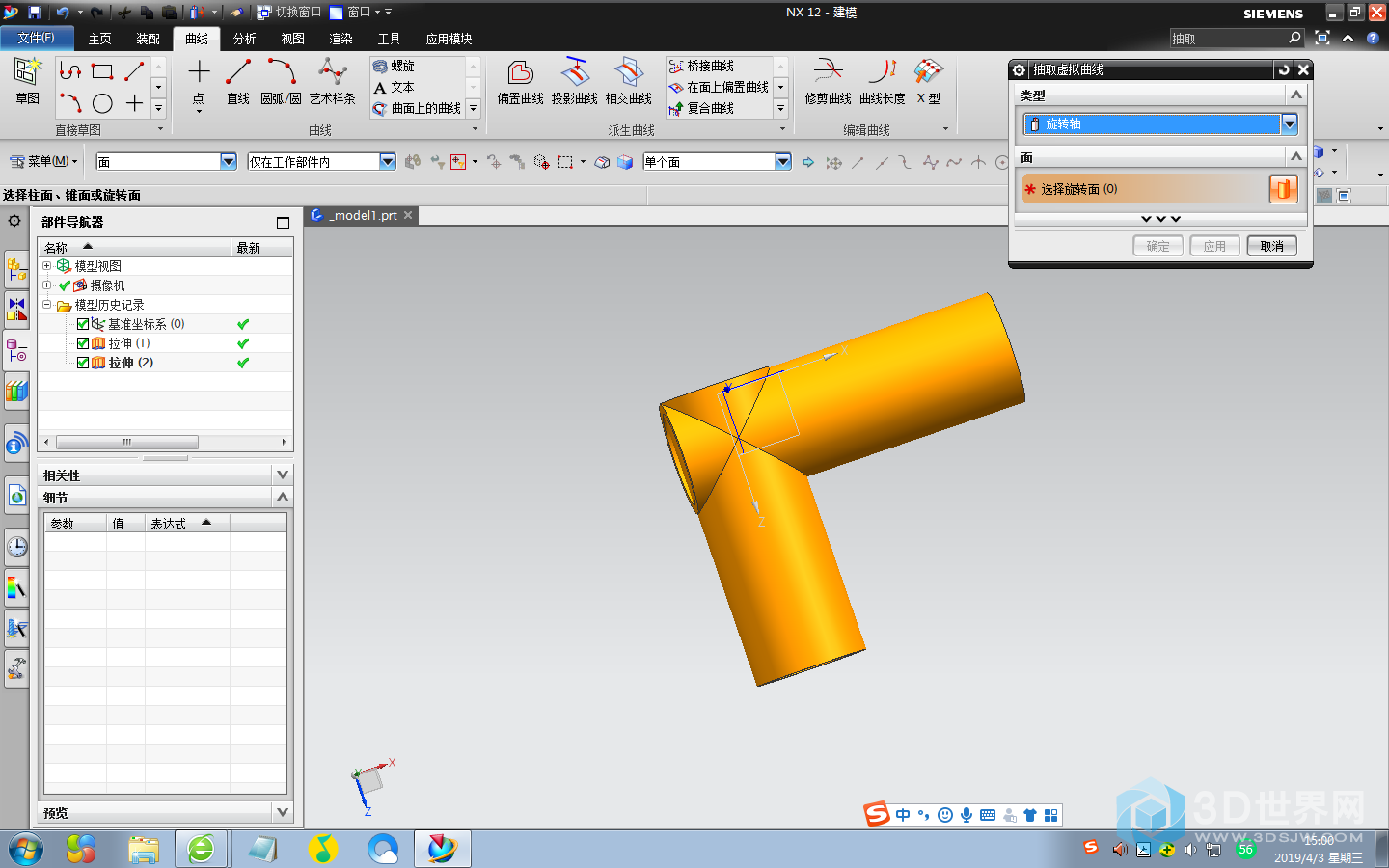Screen dimensions: 1389x868
Task: Open the 旋转轴 type dropdown
Action: (x=1290, y=123)
